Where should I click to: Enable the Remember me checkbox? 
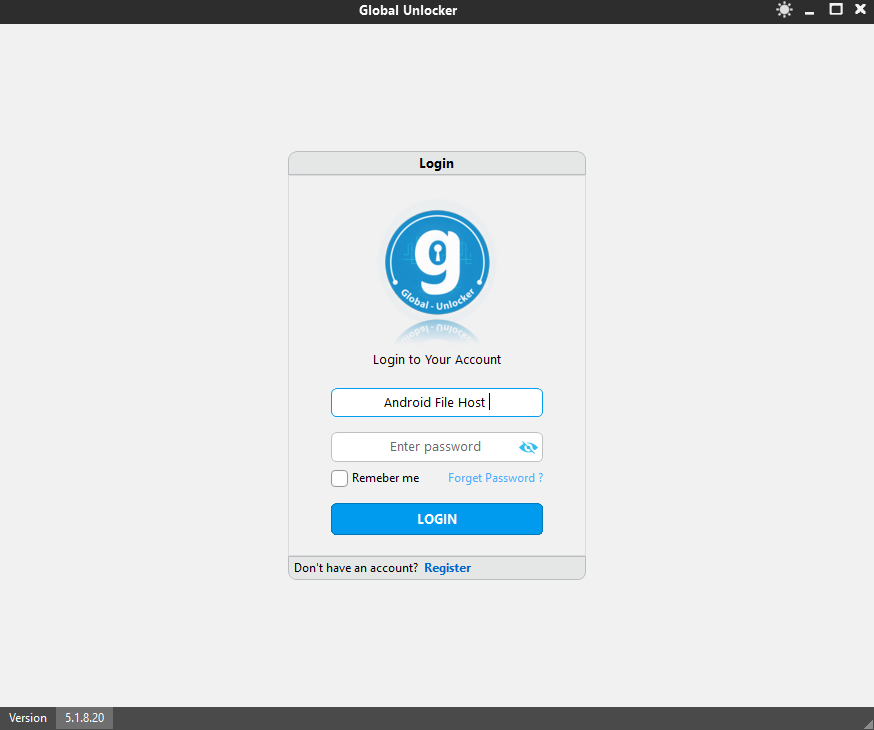pos(340,479)
